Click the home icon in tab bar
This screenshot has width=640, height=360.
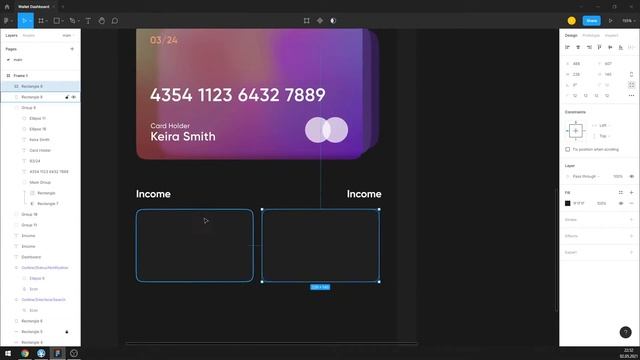(7, 7)
